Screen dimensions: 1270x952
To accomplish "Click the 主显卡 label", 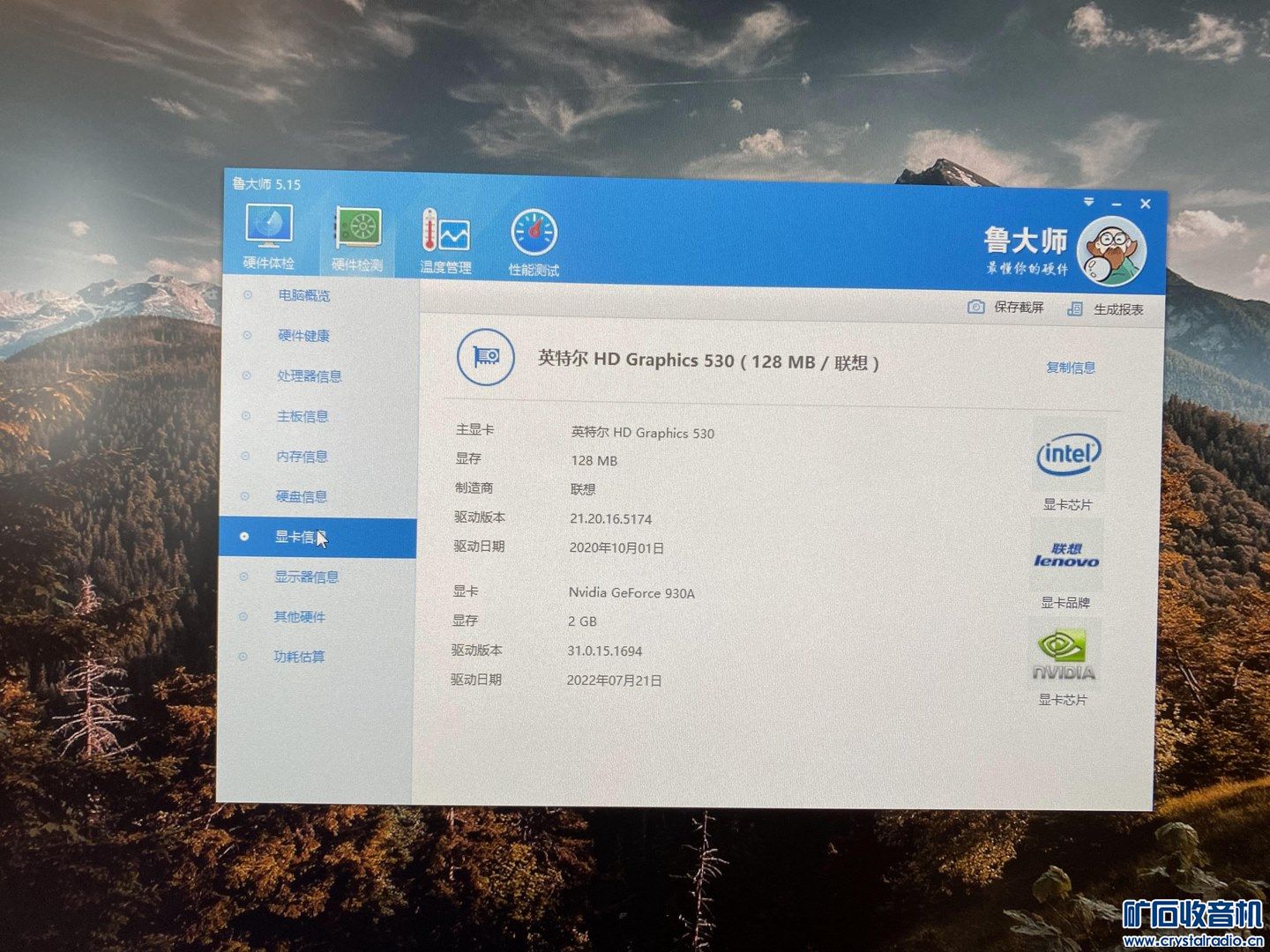I will click(x=474, y=429).
